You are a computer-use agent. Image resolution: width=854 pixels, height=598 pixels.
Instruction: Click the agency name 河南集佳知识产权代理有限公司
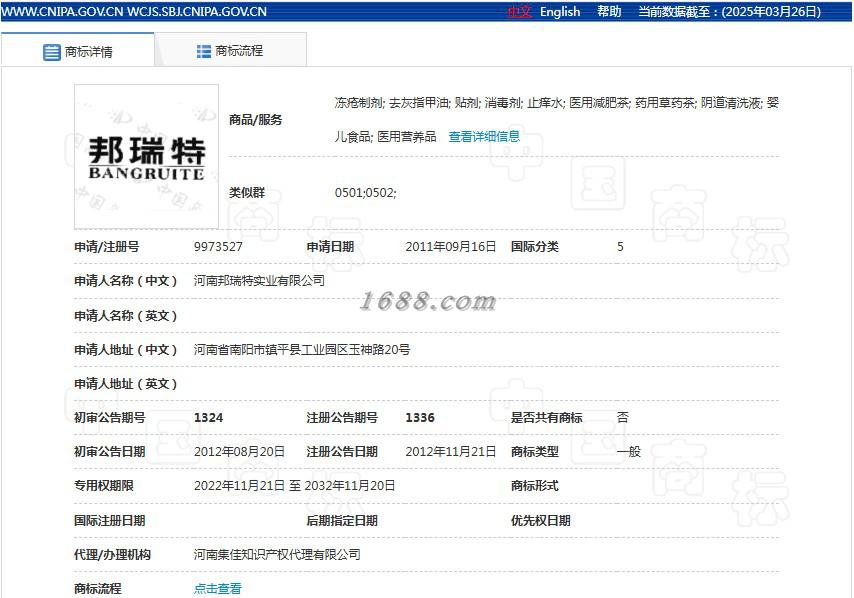(x=277, y=555)
